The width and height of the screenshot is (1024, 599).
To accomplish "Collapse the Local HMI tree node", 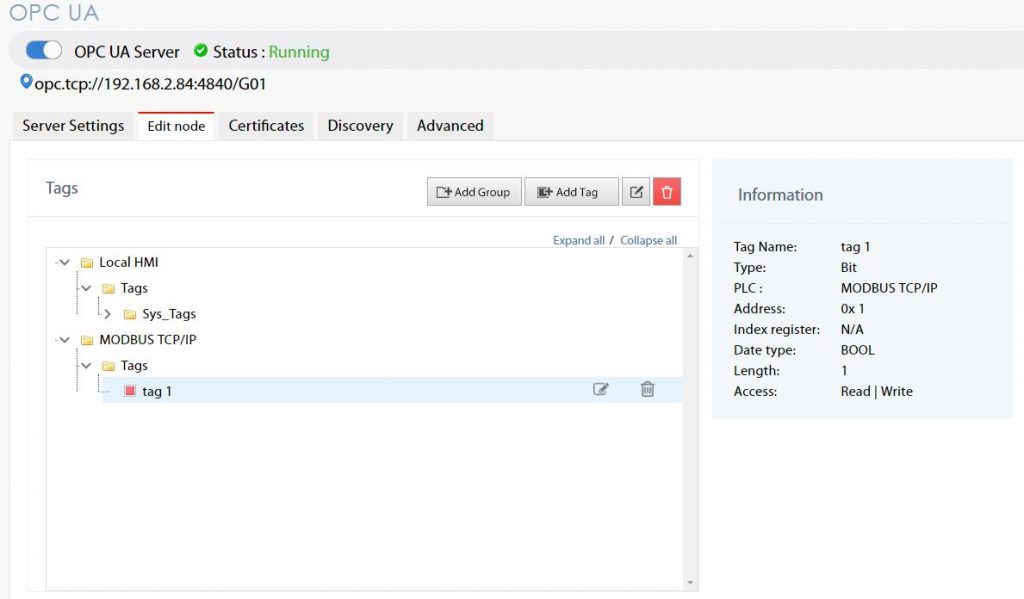I will tap(65, 263).
